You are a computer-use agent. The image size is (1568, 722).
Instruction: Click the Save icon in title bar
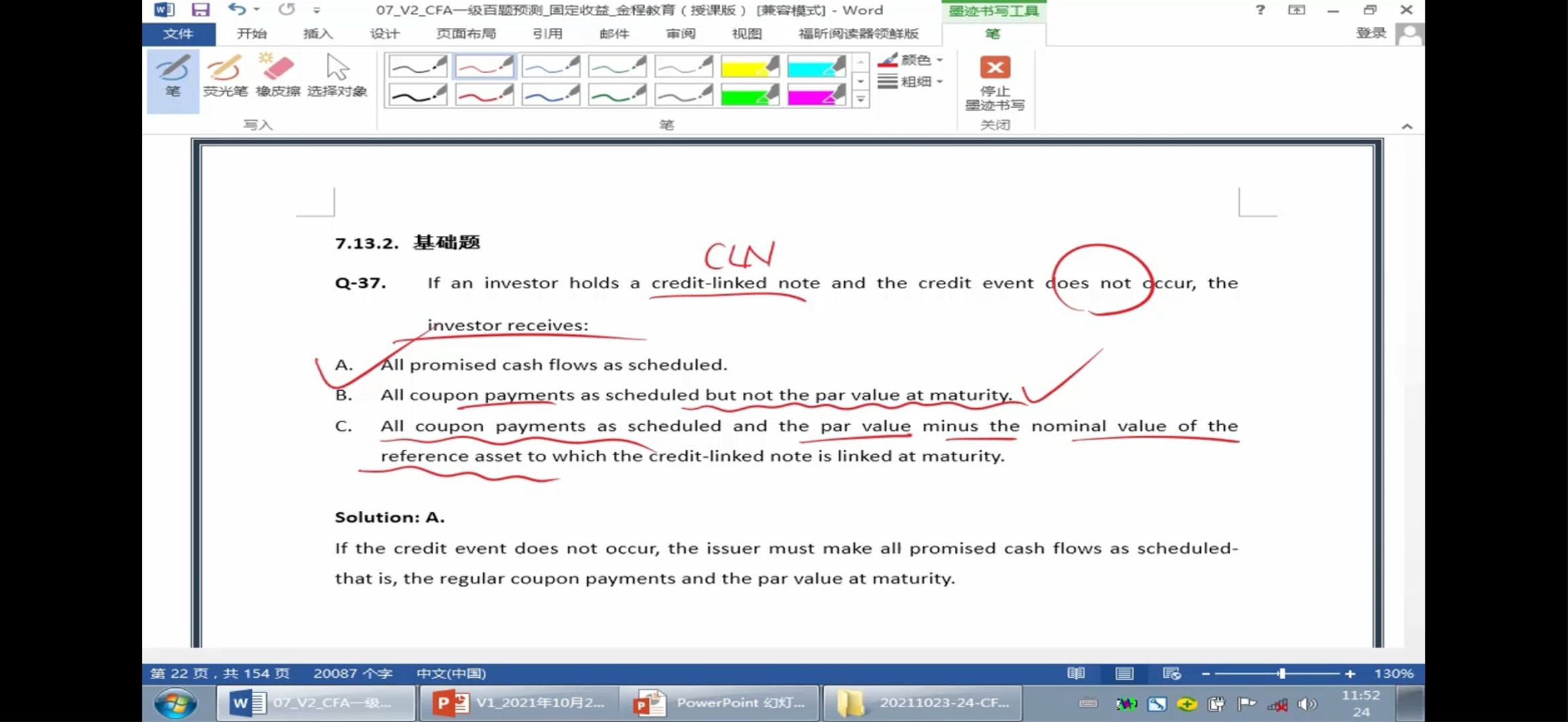200,10
